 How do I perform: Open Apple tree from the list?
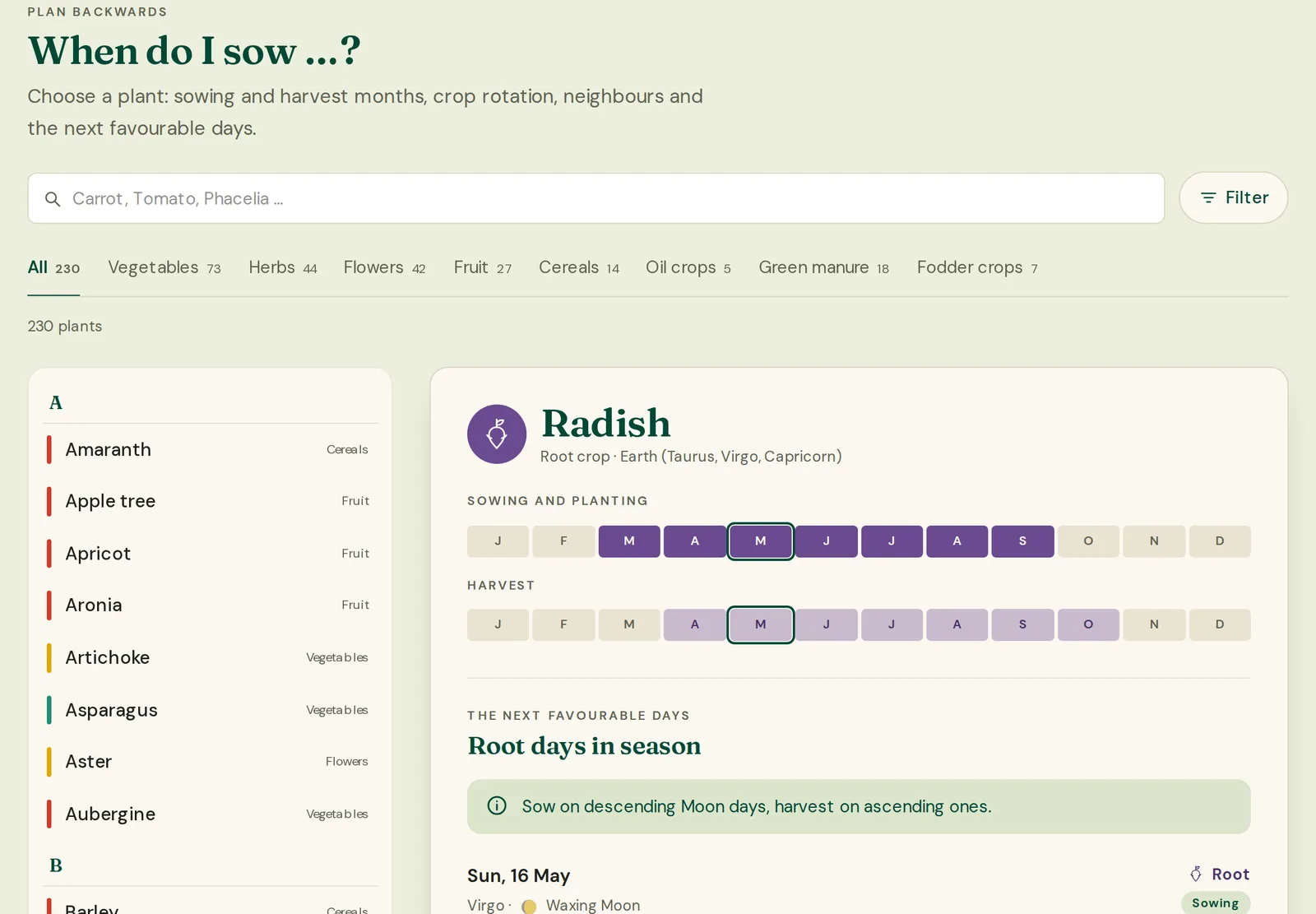pos(210,501)
